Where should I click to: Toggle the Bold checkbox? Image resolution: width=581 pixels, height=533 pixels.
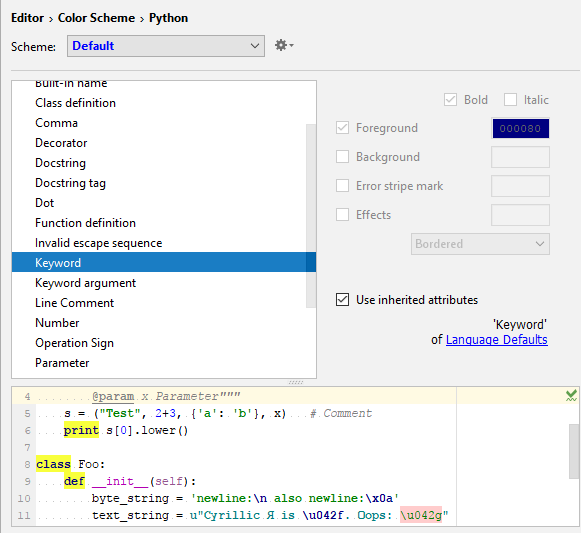(450, 100)
